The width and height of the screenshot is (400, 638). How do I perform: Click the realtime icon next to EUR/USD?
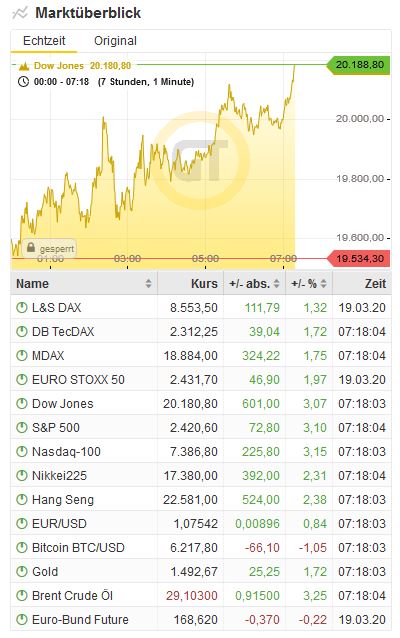[22, 524]
